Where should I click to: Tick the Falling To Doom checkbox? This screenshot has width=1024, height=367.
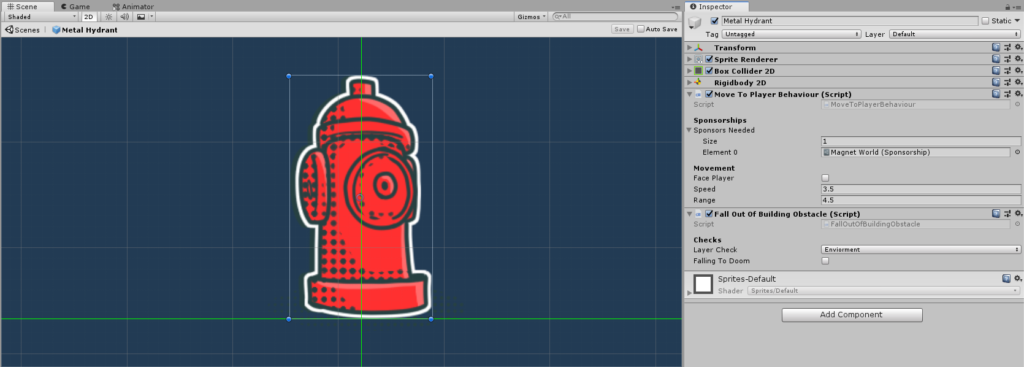coord(825,261)
